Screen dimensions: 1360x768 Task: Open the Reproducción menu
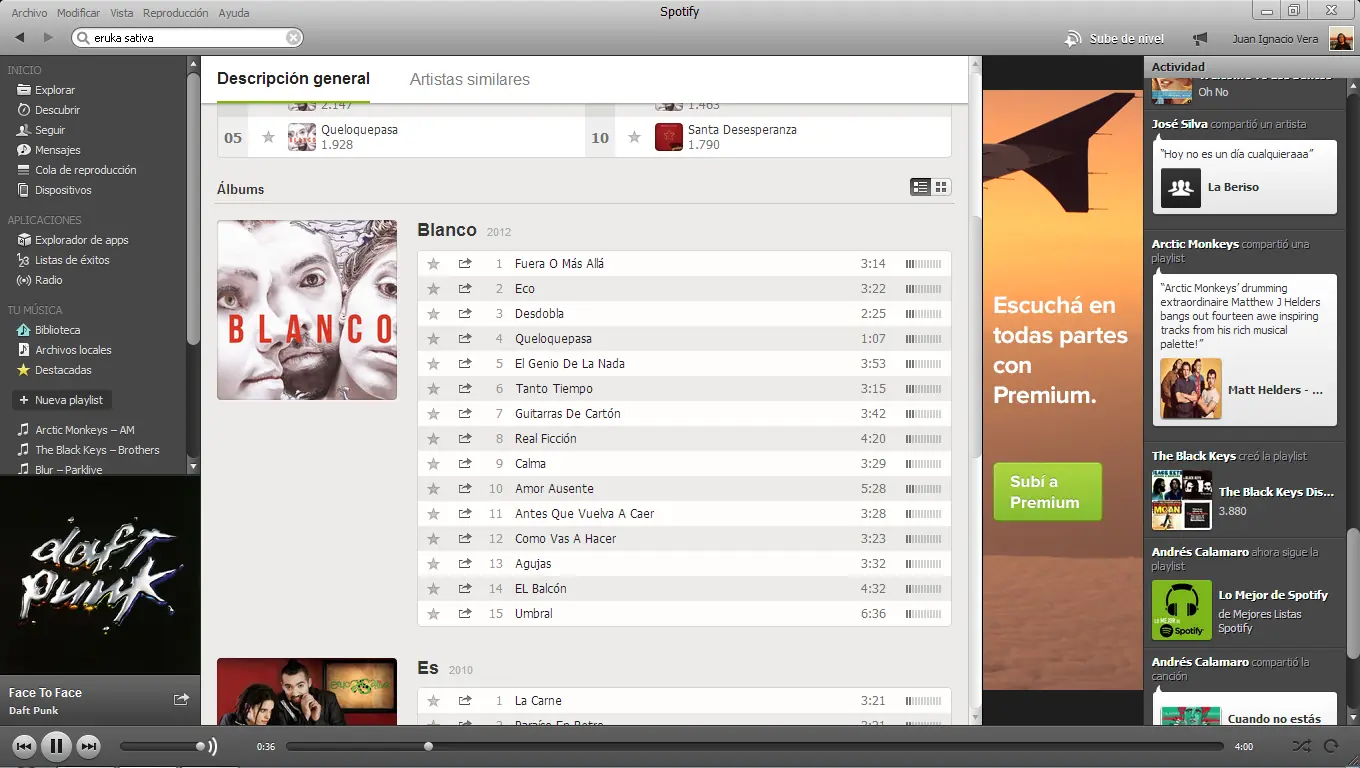pyautogui.click(x=176, y=13)
